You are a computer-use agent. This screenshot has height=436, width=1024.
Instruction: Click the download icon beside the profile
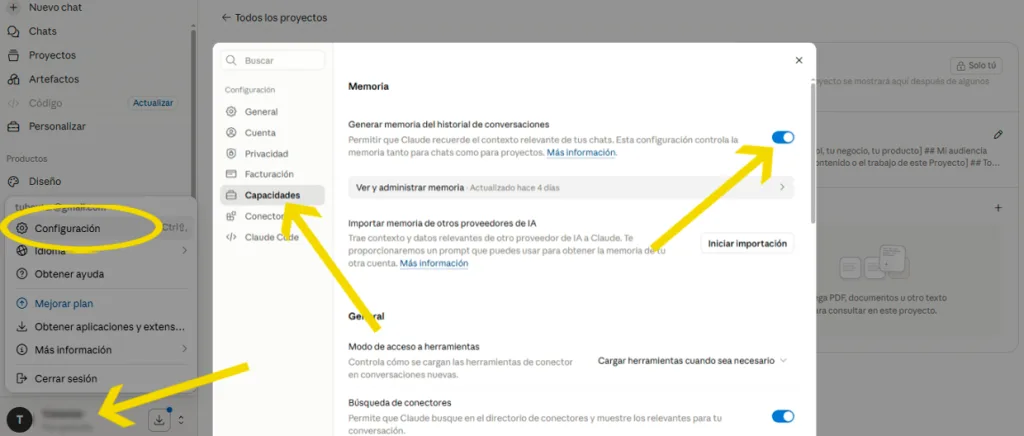click(159, 420)
